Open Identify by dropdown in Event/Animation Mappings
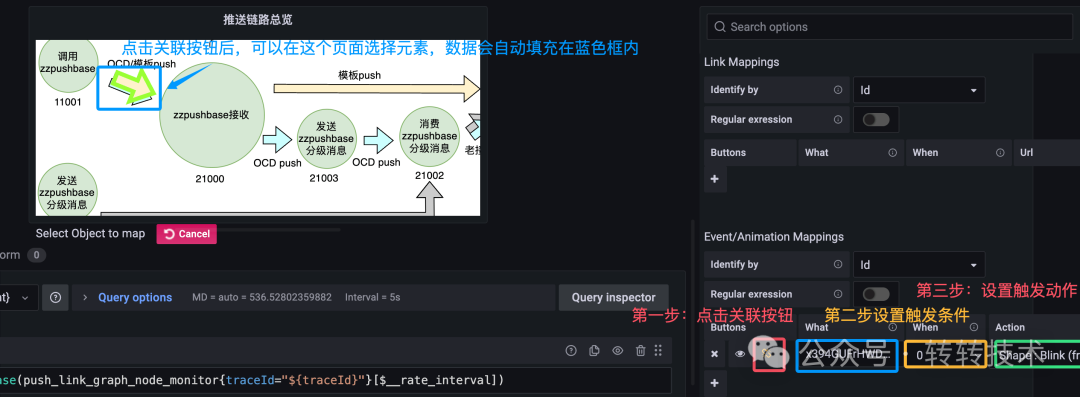The height and width of the screenshot is (397, 1080). point(919,265)
